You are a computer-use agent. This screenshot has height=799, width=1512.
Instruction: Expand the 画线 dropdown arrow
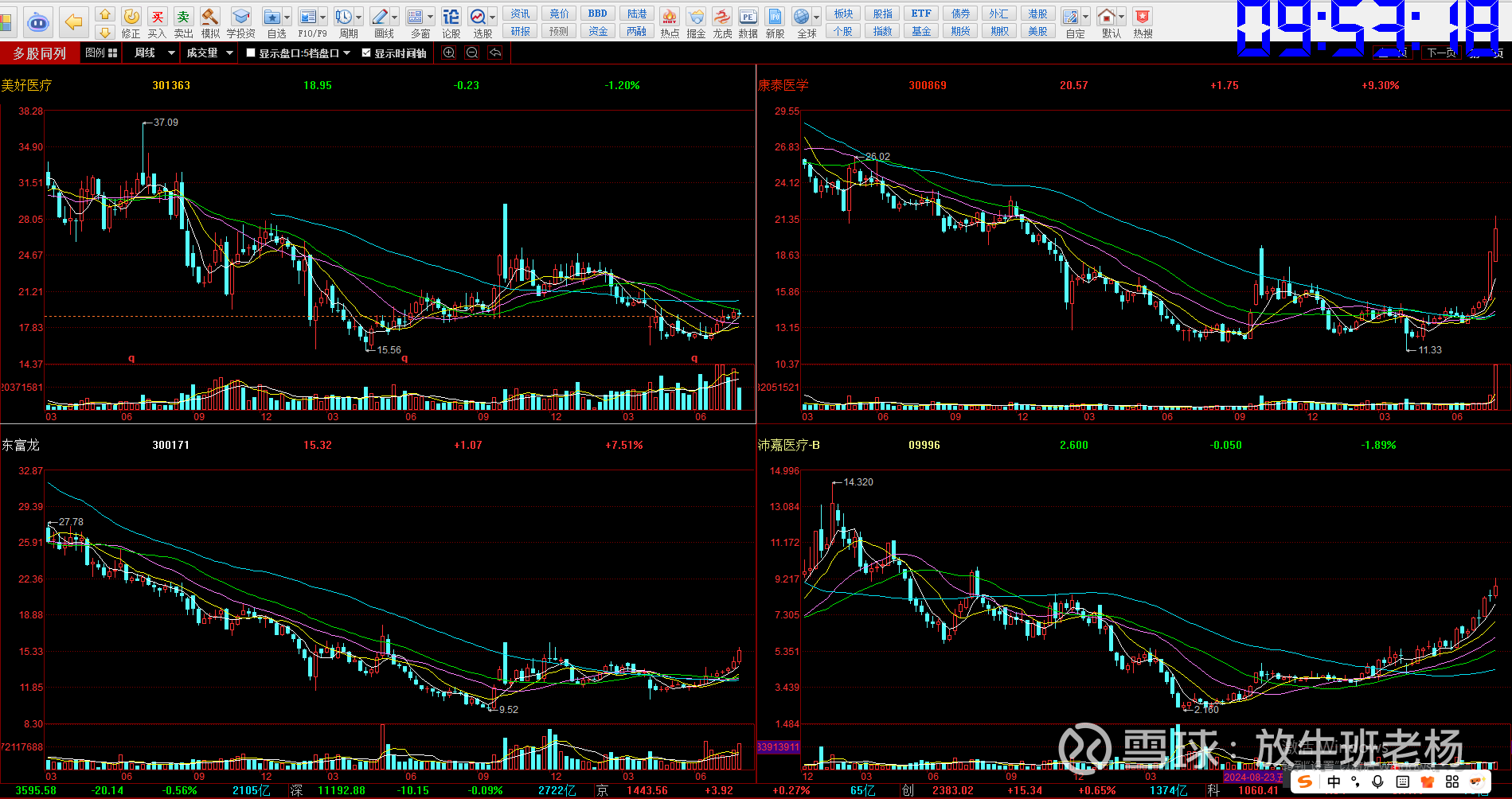[x=395, y=17]
